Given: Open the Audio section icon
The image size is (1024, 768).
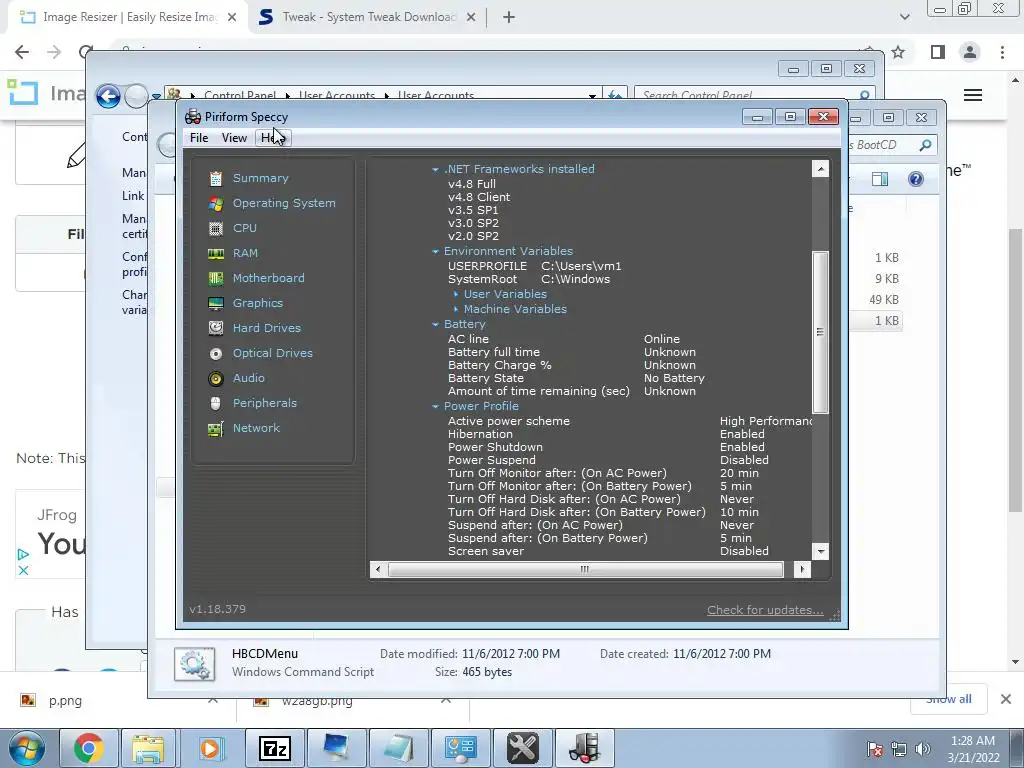Looking at the screenshot, I should [x=216, y=378].
